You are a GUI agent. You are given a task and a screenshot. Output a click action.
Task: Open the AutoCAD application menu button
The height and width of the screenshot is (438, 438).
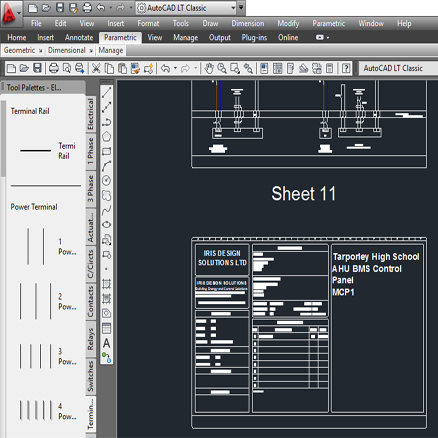(11, 13)
